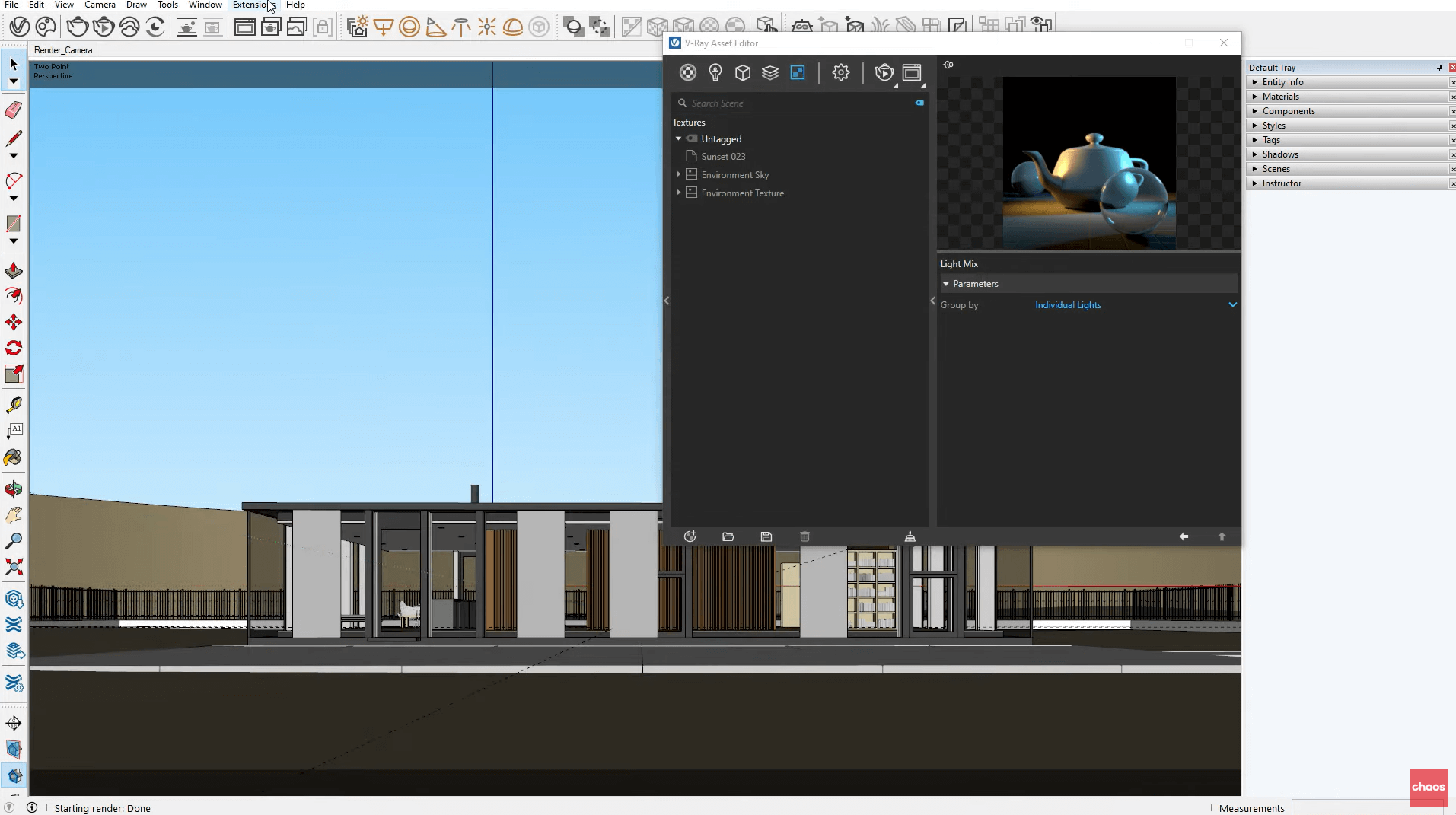This screenshot has height=815, width=1456.
Task: Collapse the Untagged textures group
Action: [x=678, y=138]
